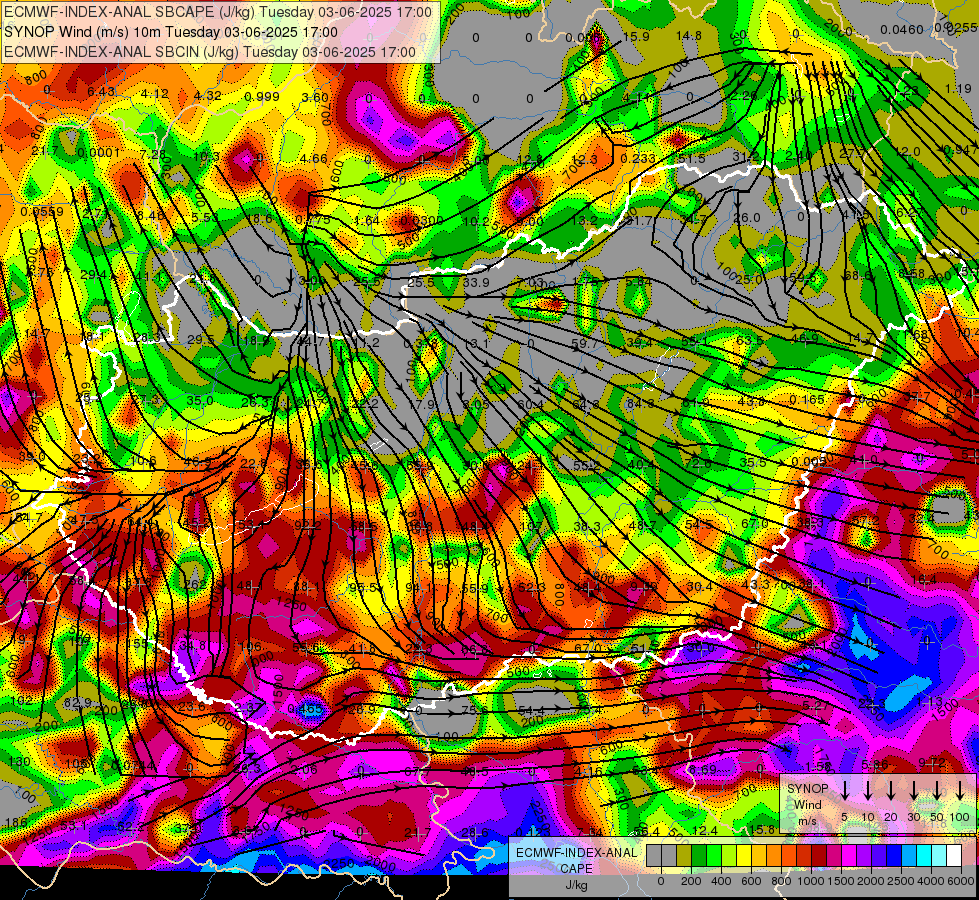
Task: Click the SYNOP Wind 10m header line
Action: tap(171, 32)
